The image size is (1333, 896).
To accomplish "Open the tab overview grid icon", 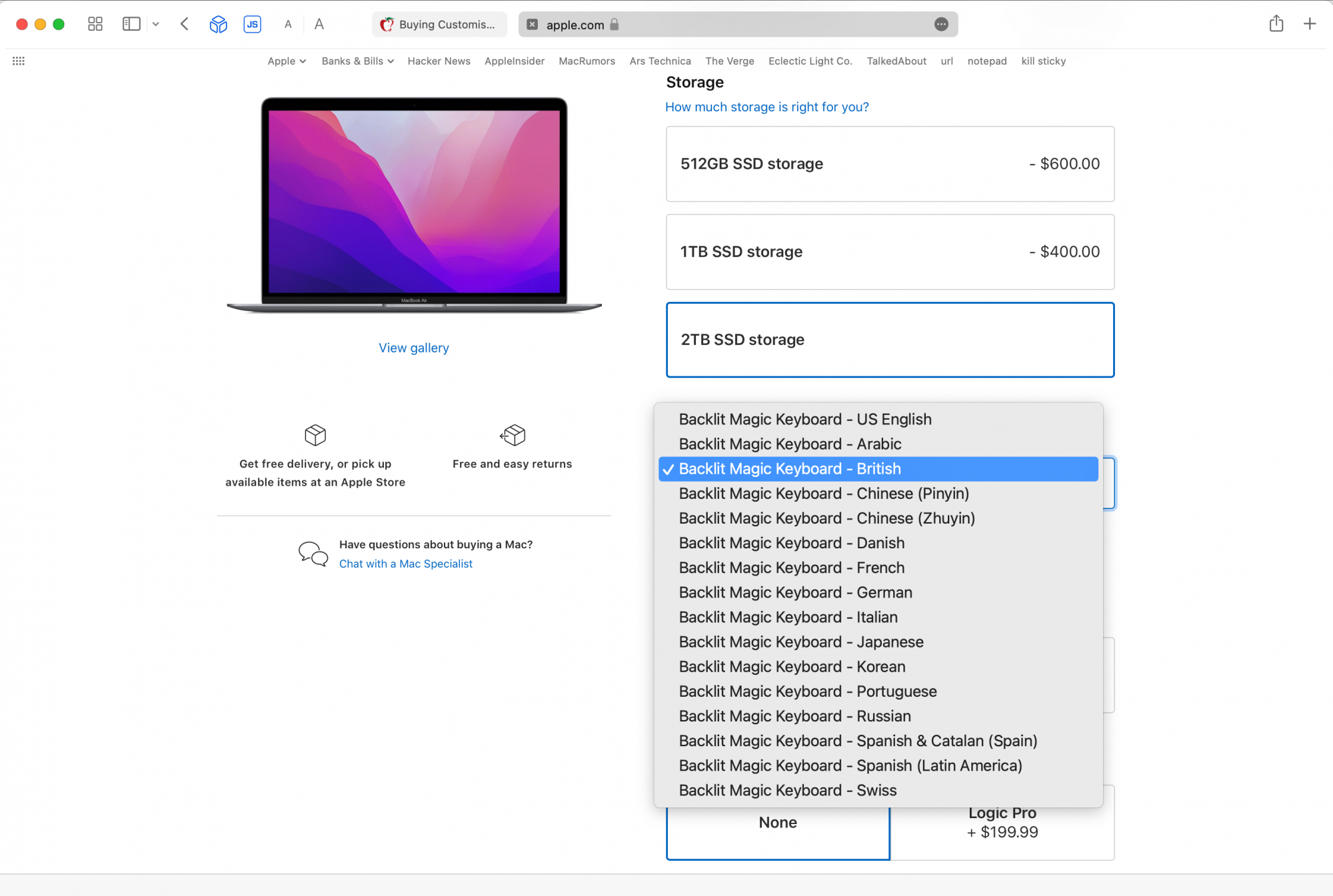I will pos(95,24).
